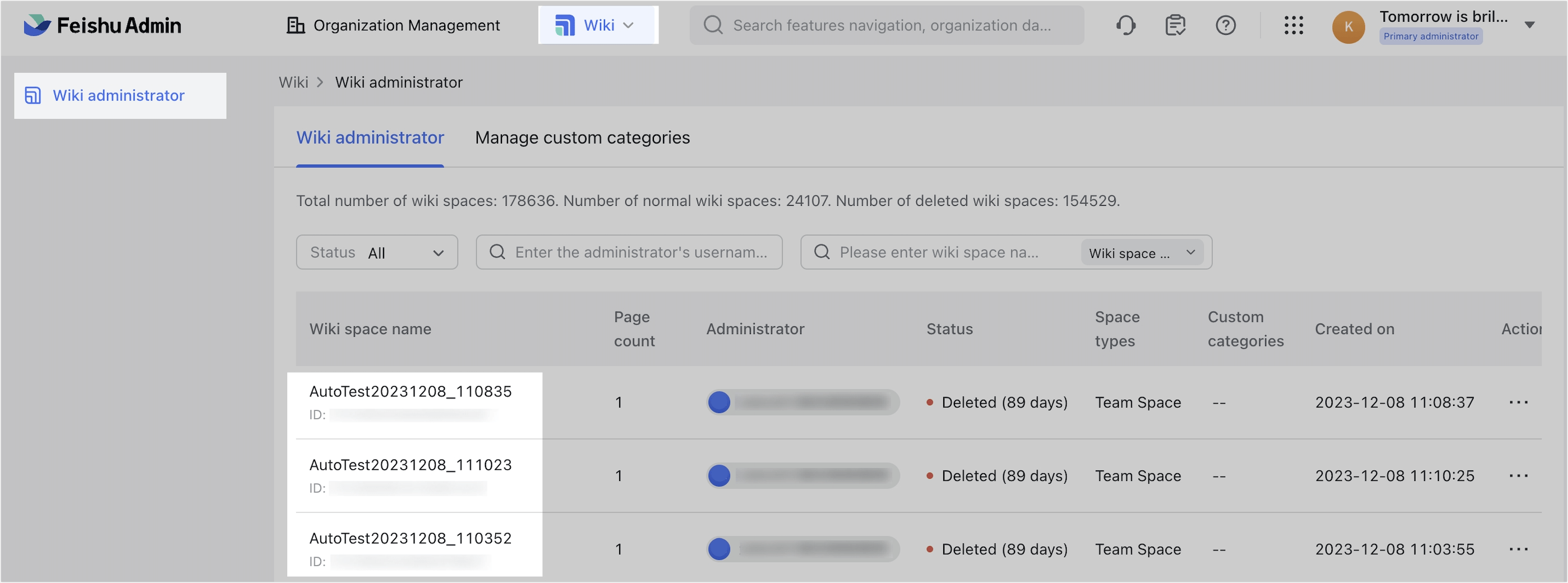The image size is (1568, 583).
Task: Click the Space types column header
Action: point(1117,328)
